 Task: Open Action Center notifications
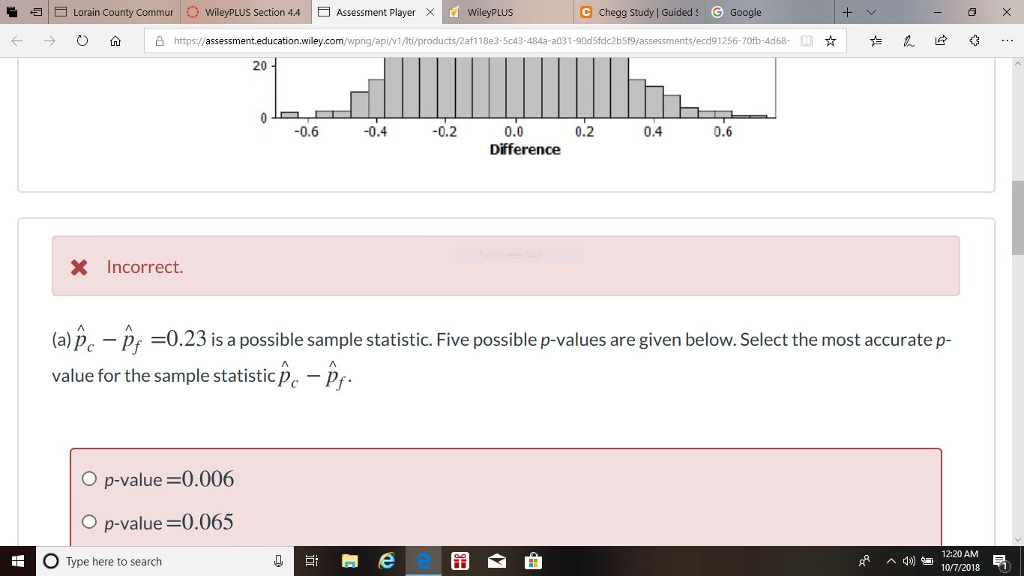pos(1000,561)
